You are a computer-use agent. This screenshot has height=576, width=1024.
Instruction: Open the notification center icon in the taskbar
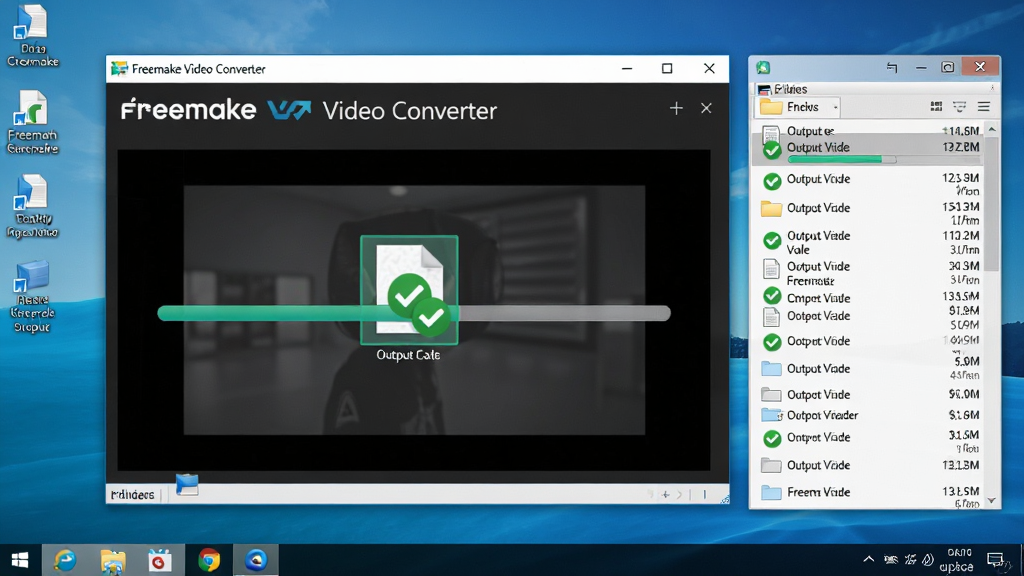(x=996, y=560)
